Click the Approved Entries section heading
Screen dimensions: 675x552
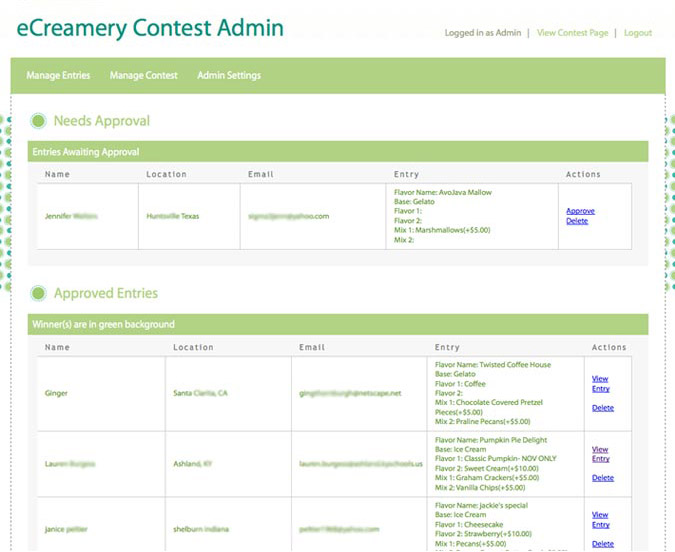106,293
